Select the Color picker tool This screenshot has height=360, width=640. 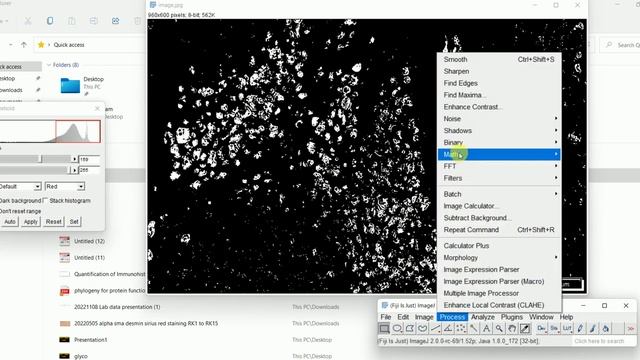(x=524, y=328)
